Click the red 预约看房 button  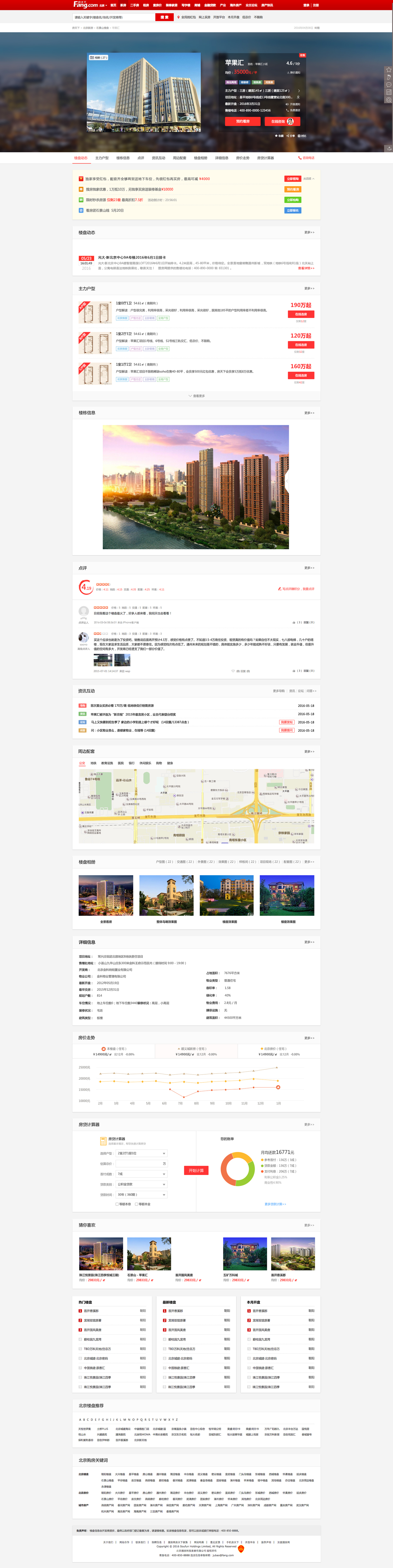243,121
